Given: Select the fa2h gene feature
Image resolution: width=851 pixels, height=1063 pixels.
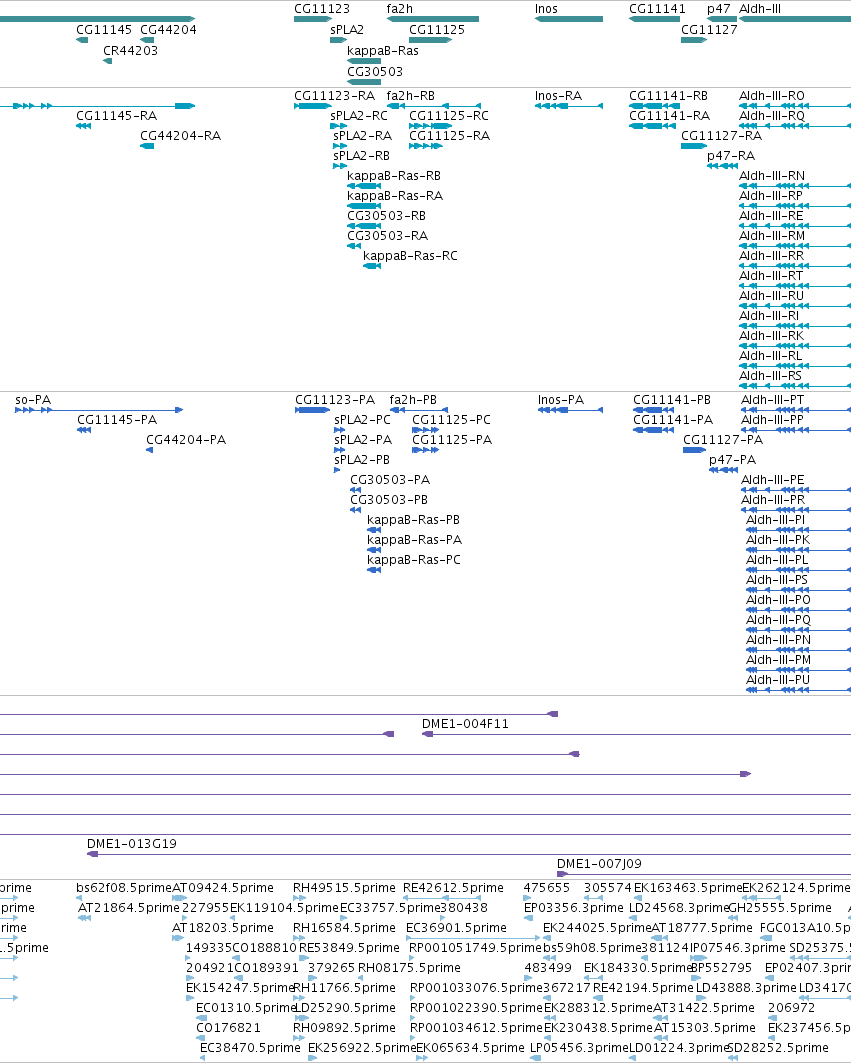Looking at the screenshot, I should click(433, 19).
